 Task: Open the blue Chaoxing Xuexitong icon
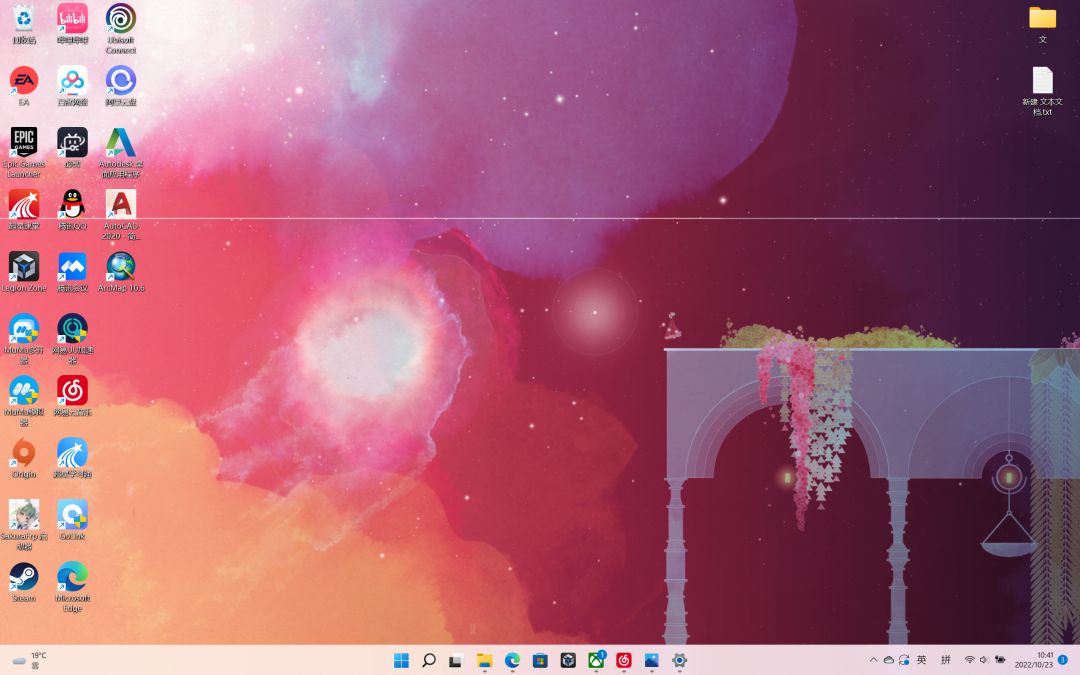(x=72, y=457)
